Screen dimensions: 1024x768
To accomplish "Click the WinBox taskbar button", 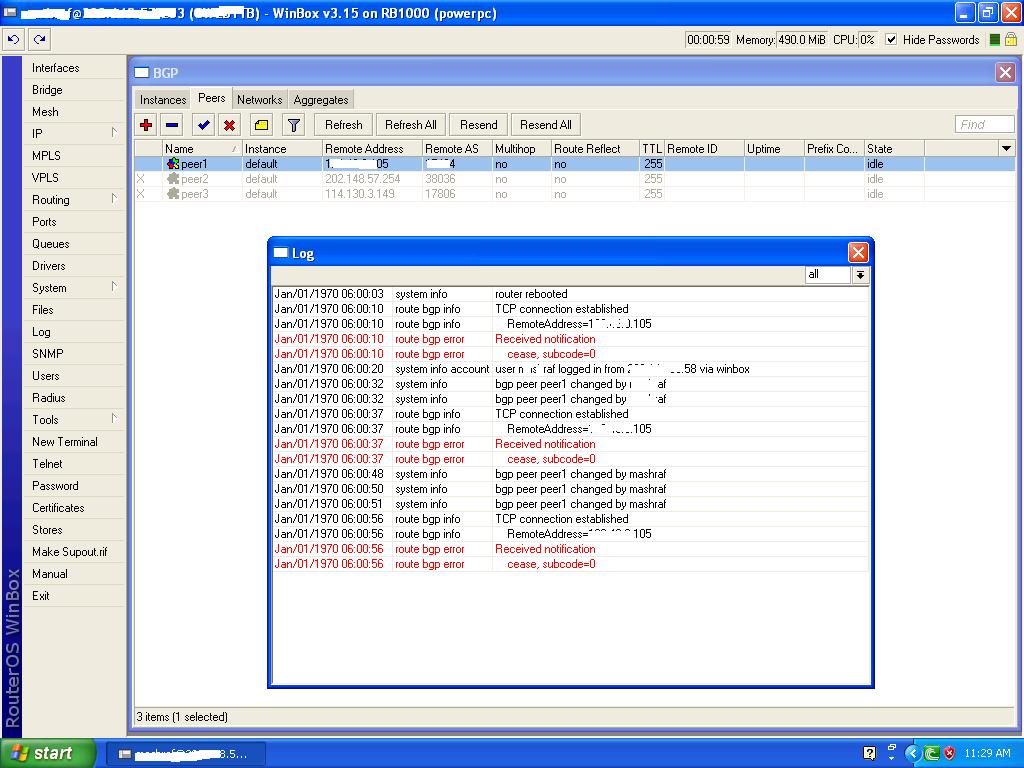I will [x=185, y=754].
